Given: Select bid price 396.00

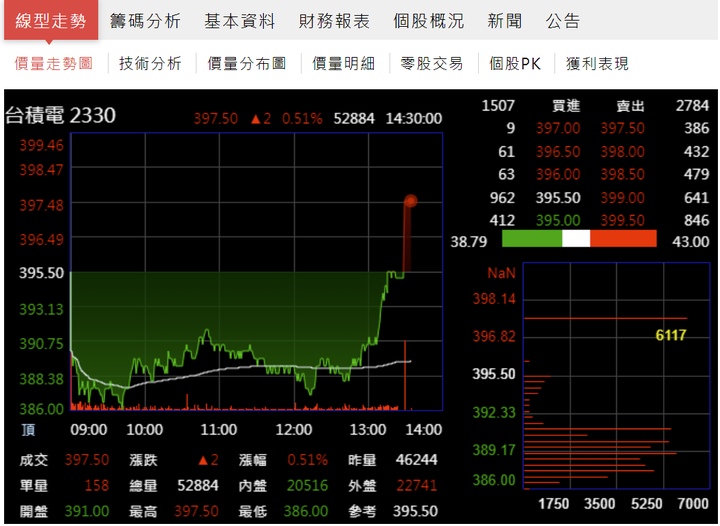Looking at the screenshot, I should pyautogui.click(x=558, y=174).
